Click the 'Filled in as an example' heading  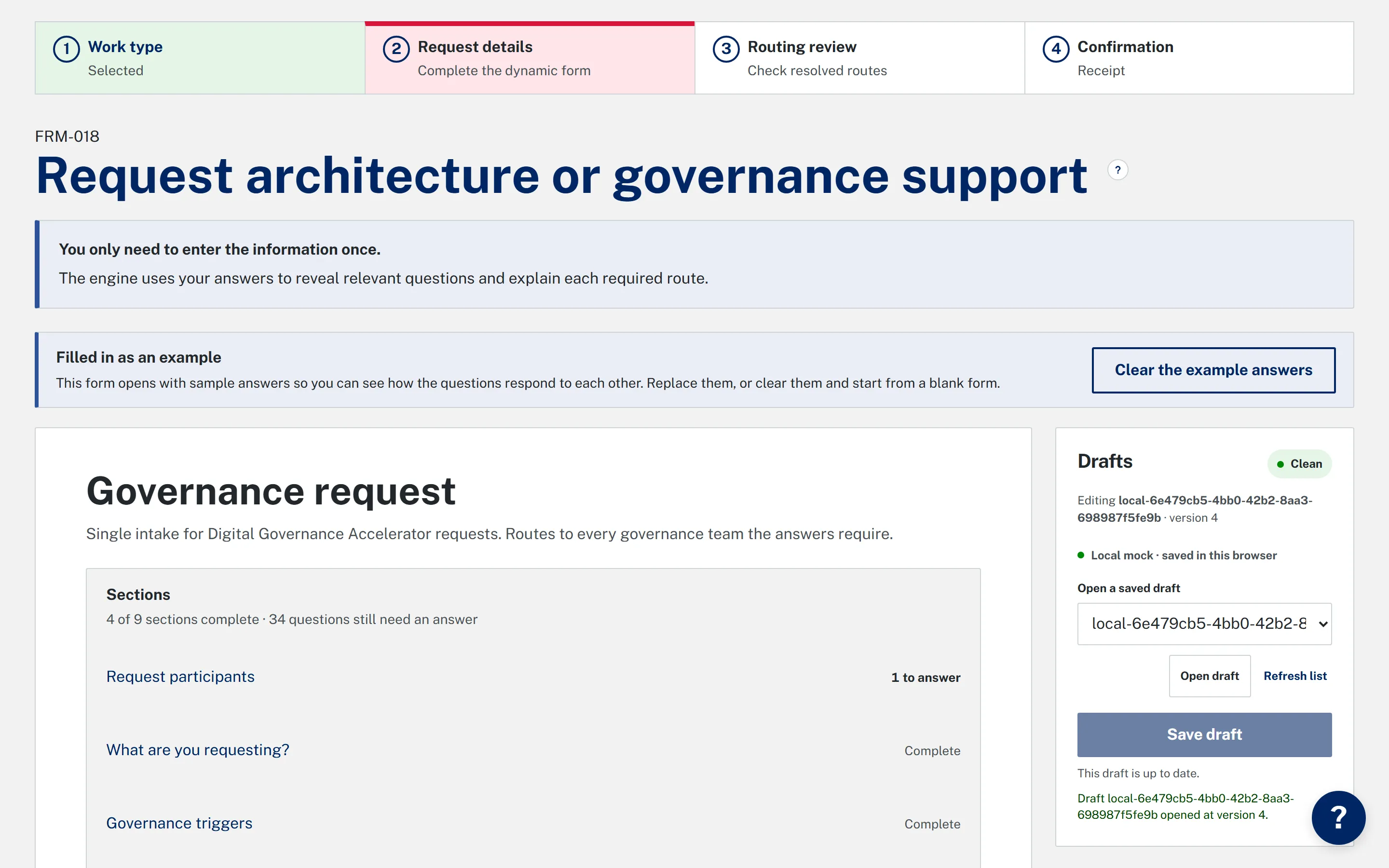tap(138, 357)
